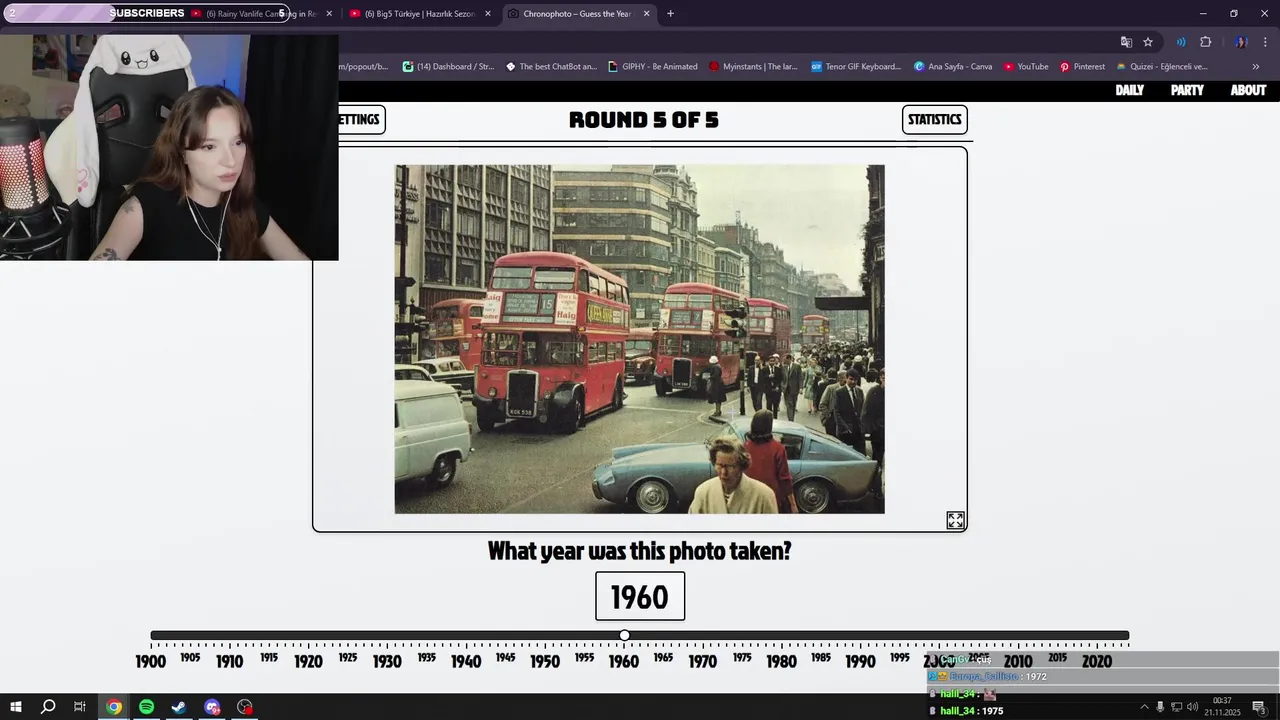Open the About page
Viewport: 1280px width, 720px height.
pyautogui.click(x=1248, y=90)
